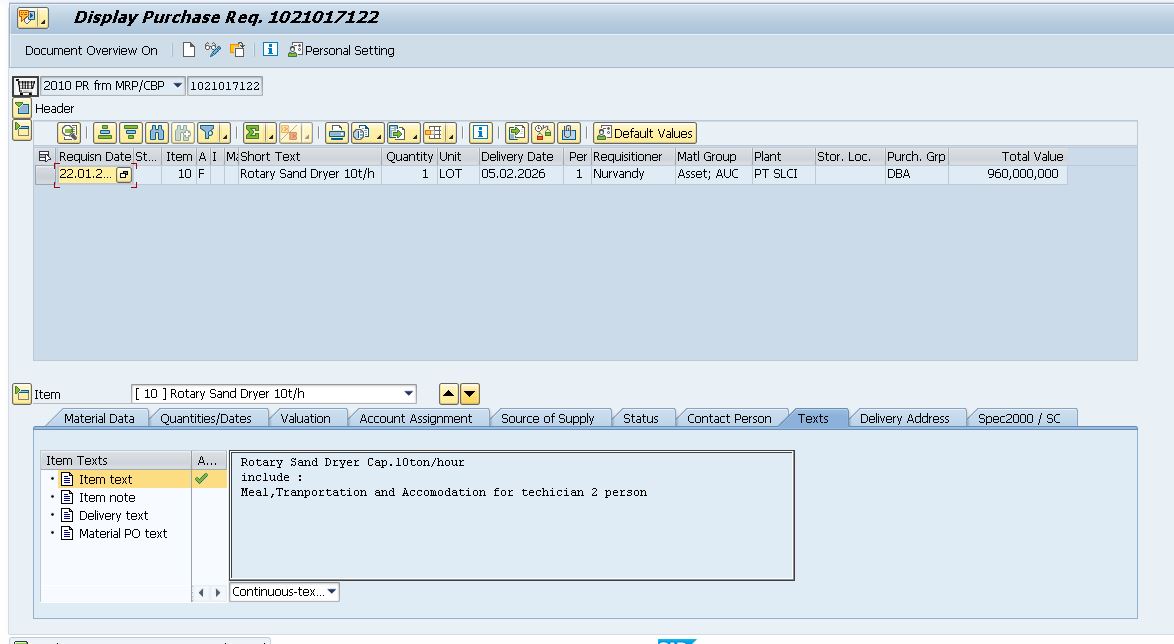Collapse the Header section toggle
Viewport: 1174px width, 644px height.
pos(22,108)
